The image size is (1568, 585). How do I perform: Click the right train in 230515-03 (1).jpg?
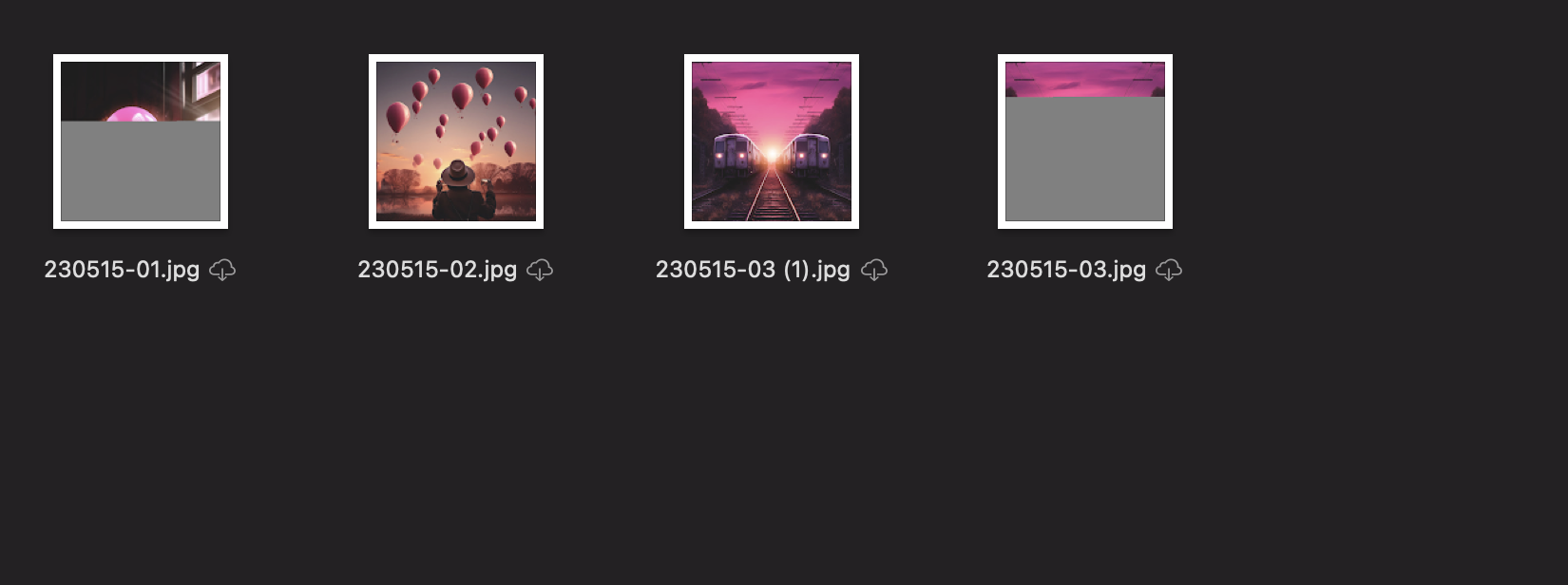coord(808,156)
